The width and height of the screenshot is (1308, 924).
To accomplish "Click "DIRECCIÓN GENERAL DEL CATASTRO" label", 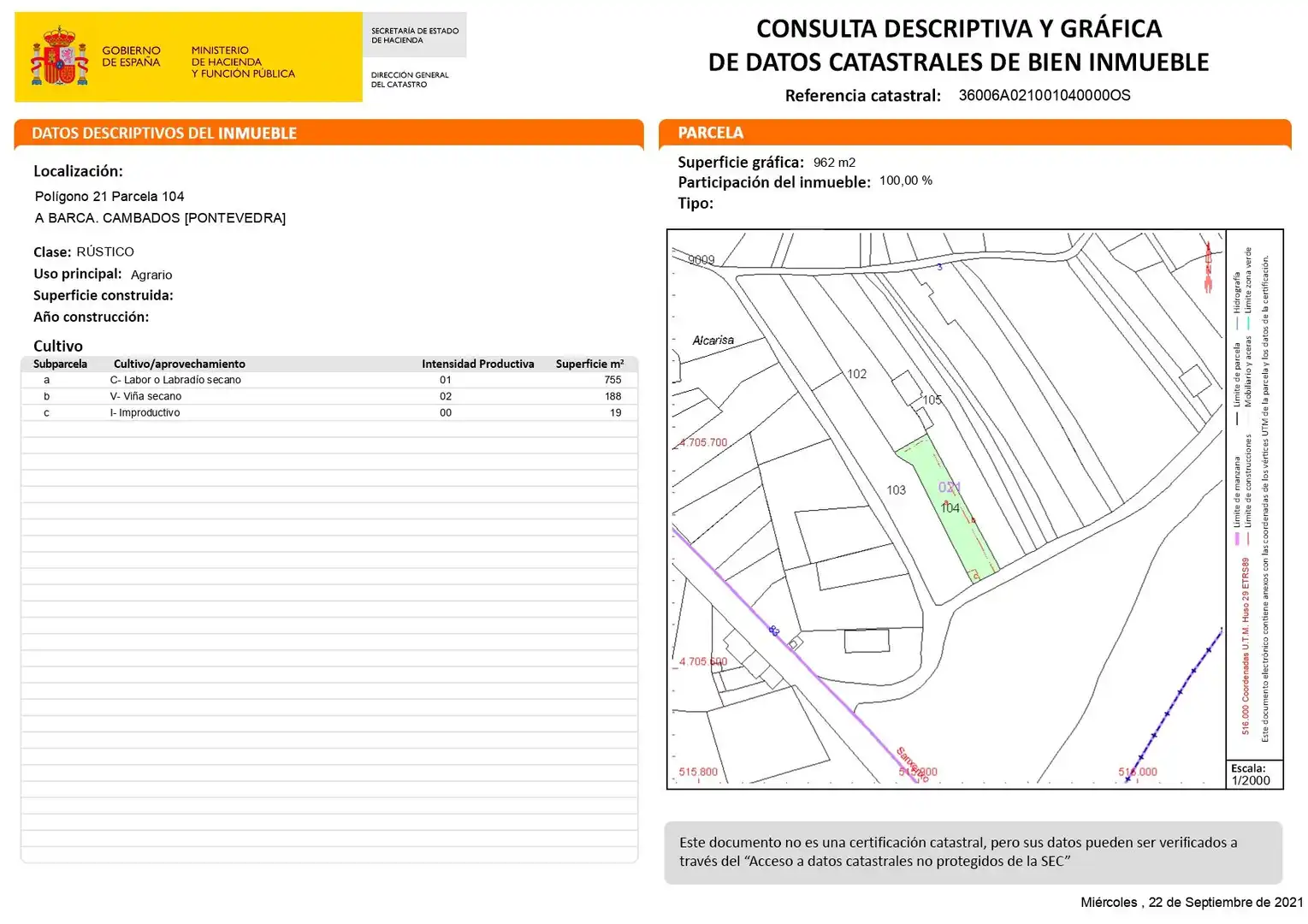I will coord(410,80).
